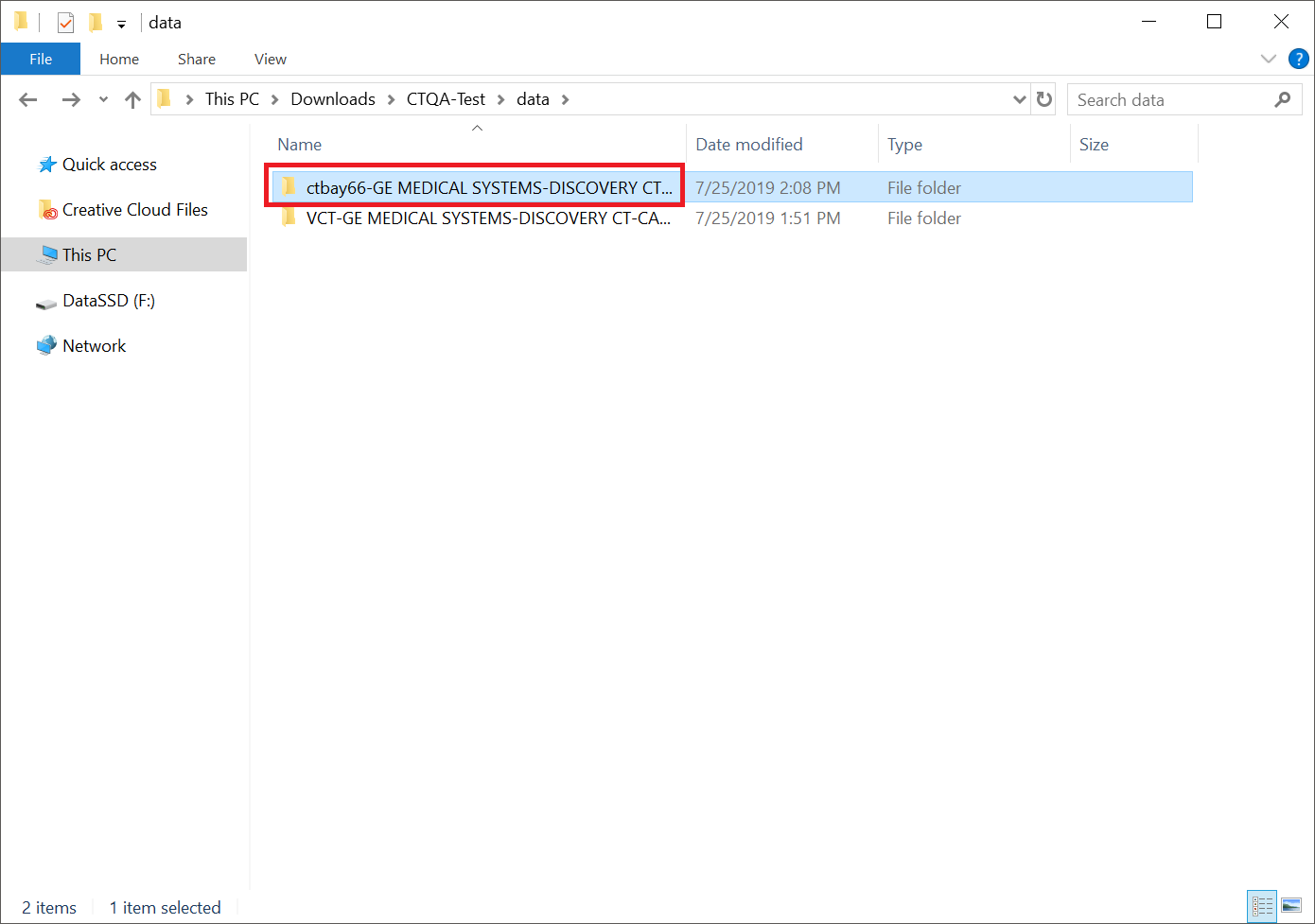
Task: Switch to the Share ribbon tab
Action: 197,59
